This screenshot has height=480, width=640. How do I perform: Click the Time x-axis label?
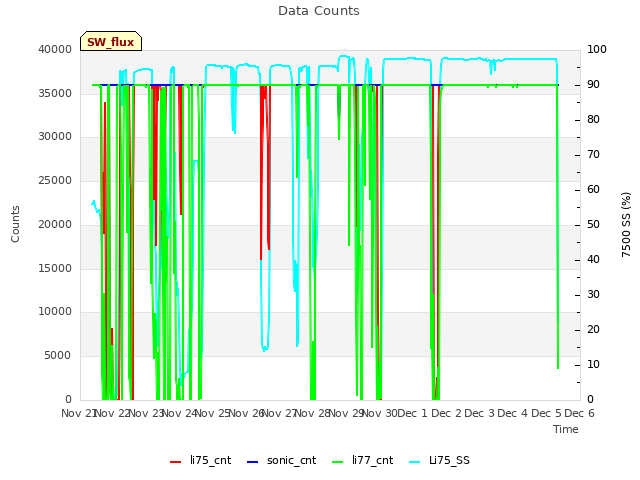point(566,429)
